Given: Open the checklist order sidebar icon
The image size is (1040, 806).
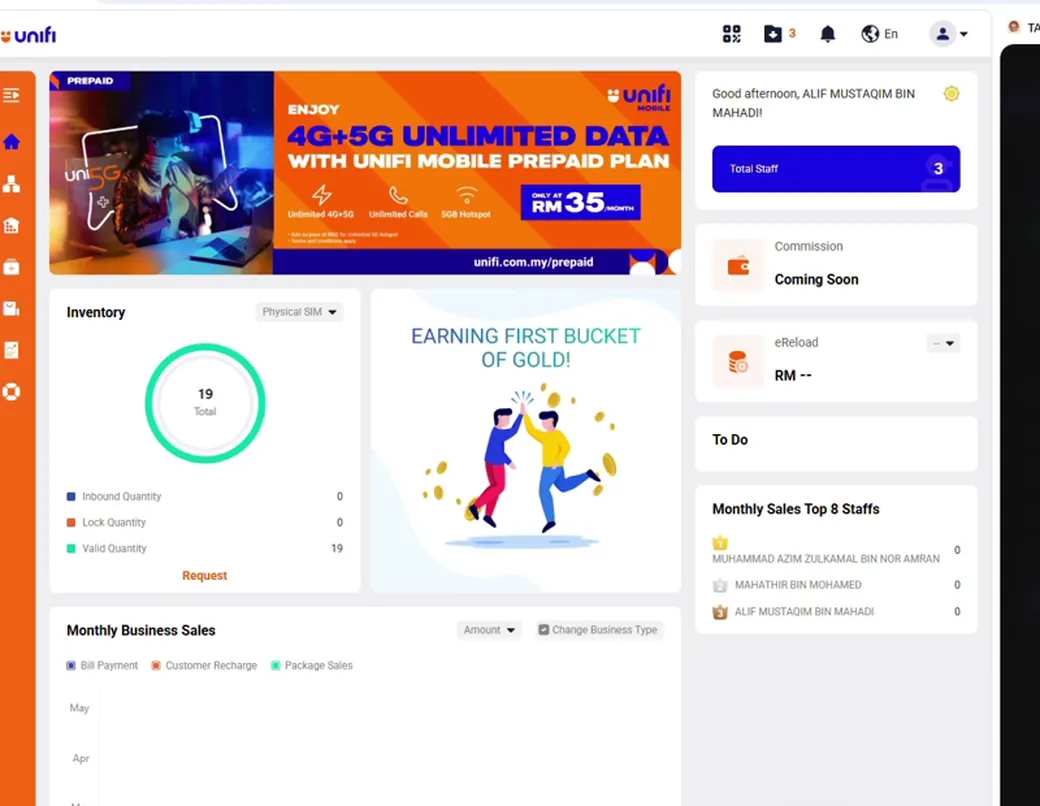Looking at the screenshot, I should tap(11, 308).
